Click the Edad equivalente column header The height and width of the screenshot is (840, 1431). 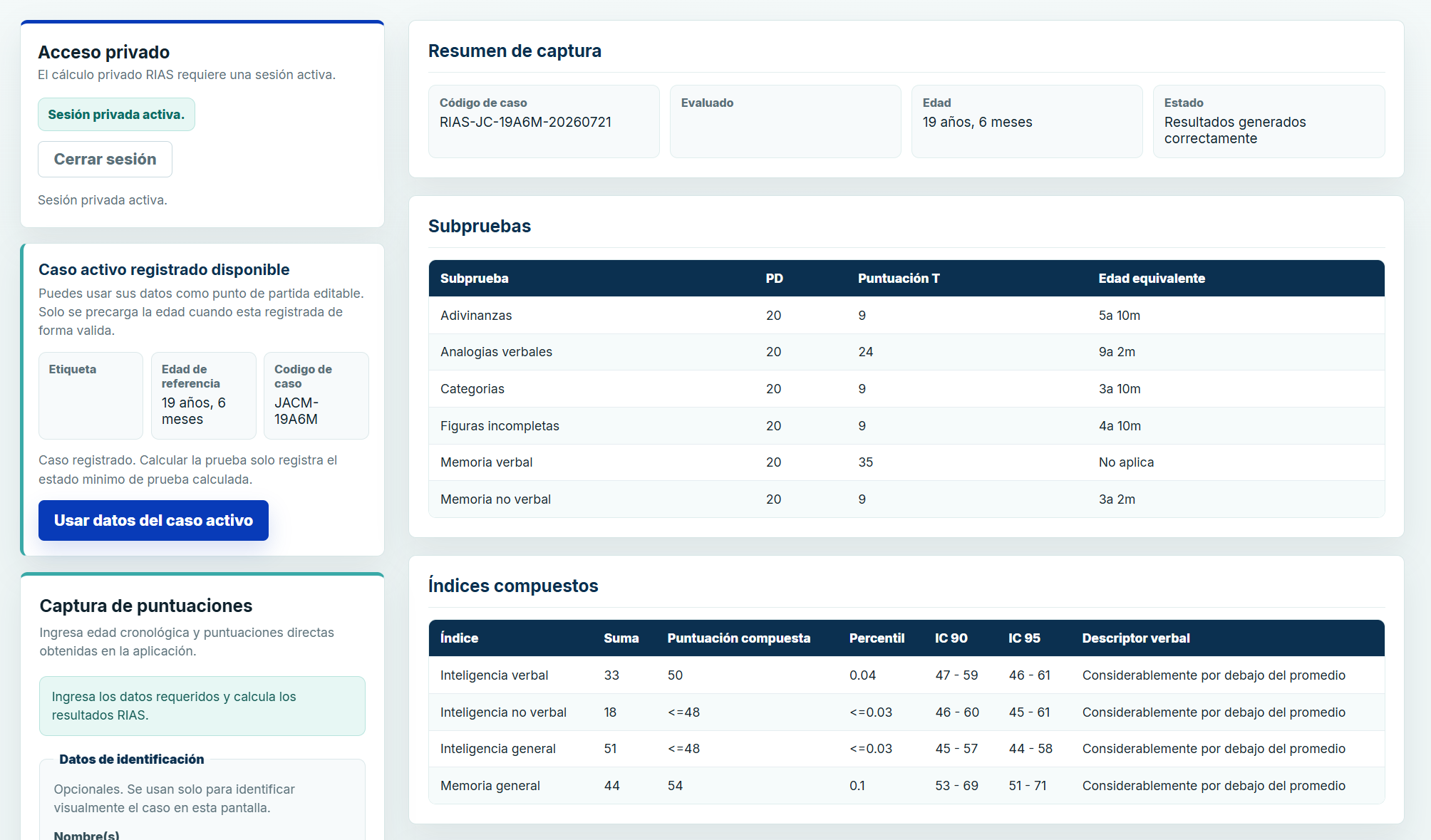[x=1152, y=279]
